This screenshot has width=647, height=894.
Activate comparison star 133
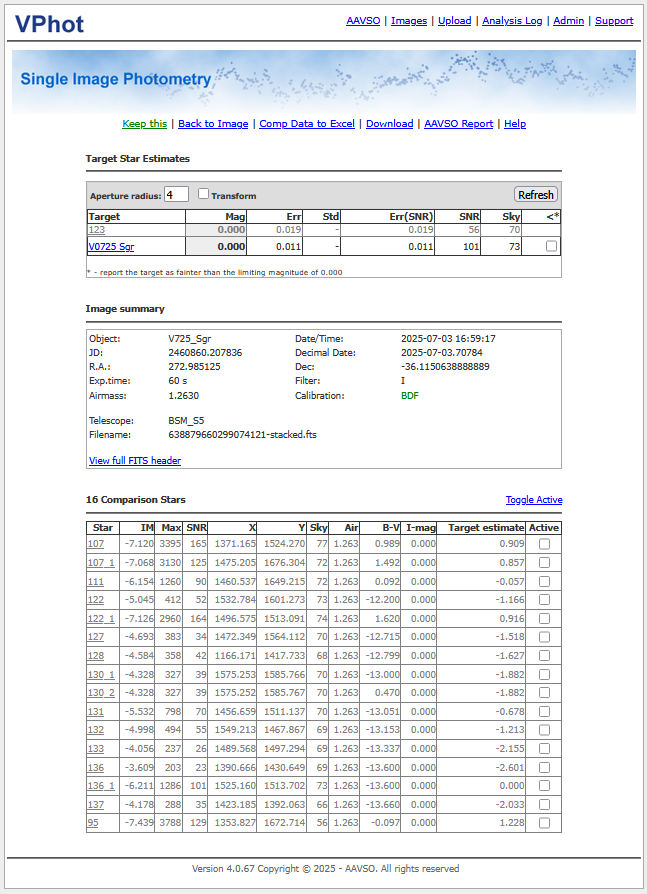[x=544, y=749]
